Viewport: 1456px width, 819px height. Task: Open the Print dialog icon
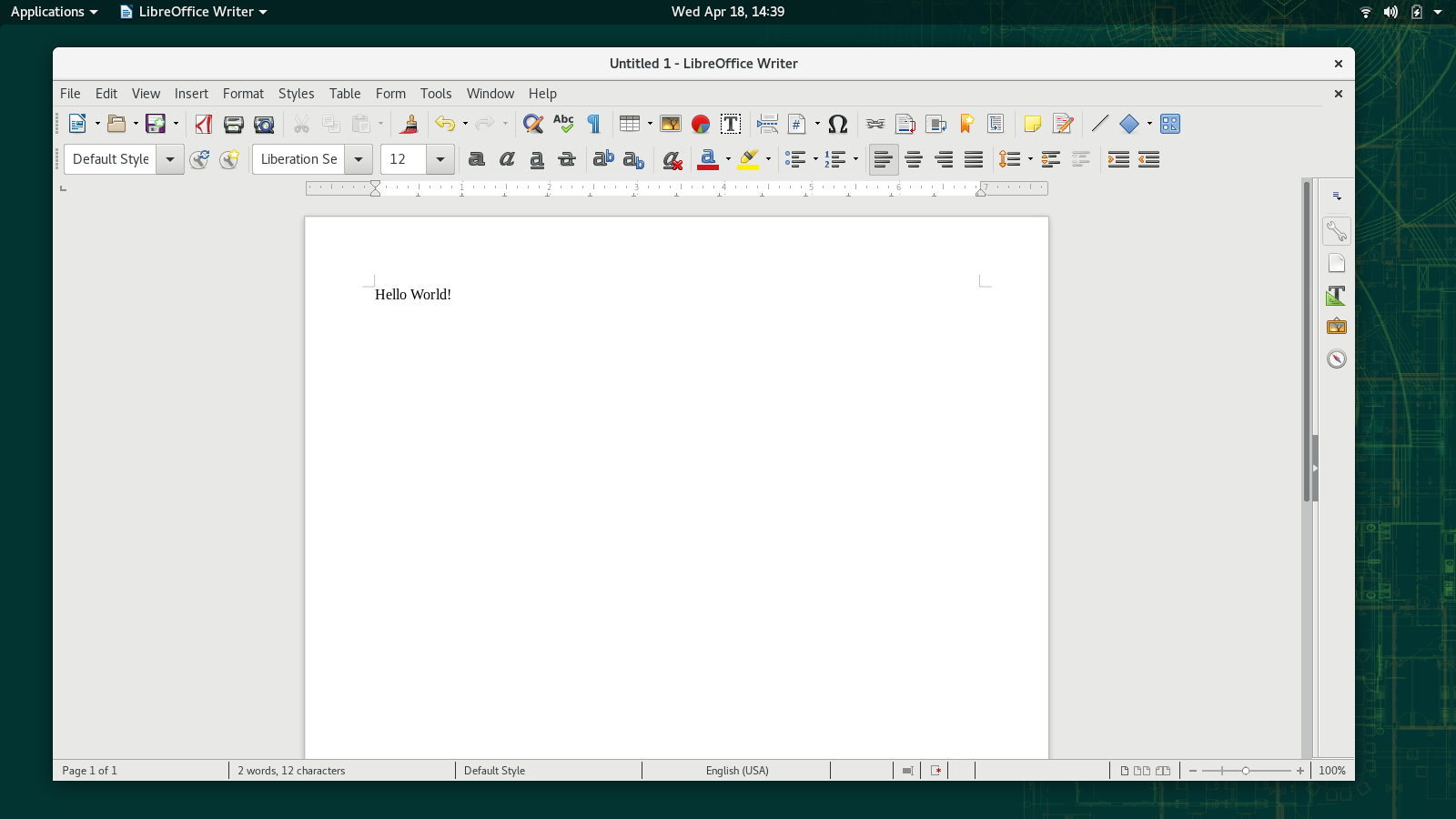pos(234,124)
